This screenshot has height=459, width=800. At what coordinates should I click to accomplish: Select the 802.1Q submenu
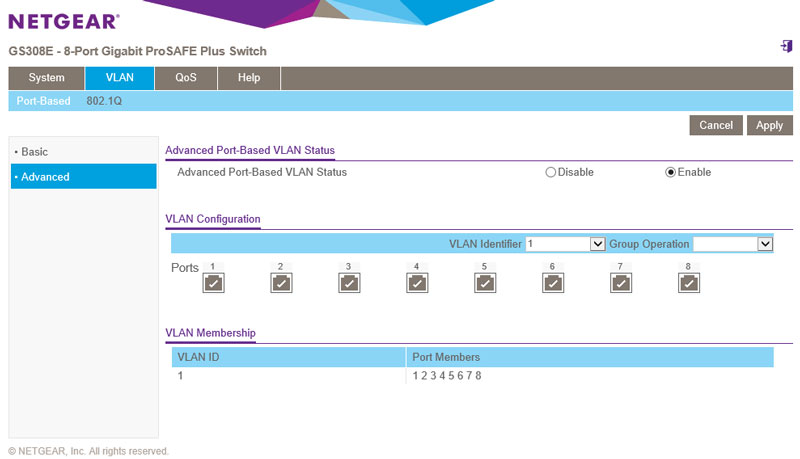click(x=104, y=101)
